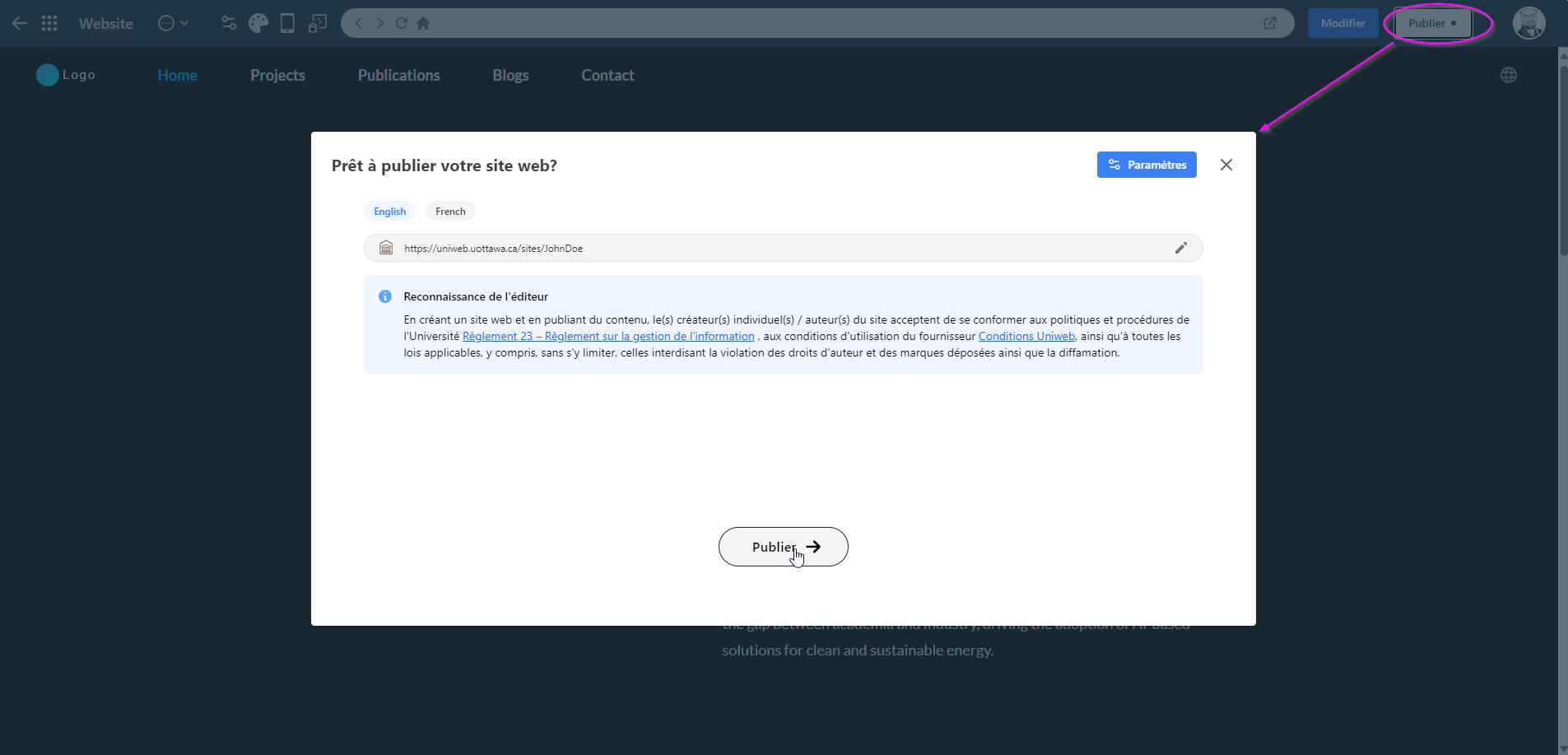The height and width of the screenshot is (755, 1568).
Task: Open the user profile avatar menu
Action: 1528,23
